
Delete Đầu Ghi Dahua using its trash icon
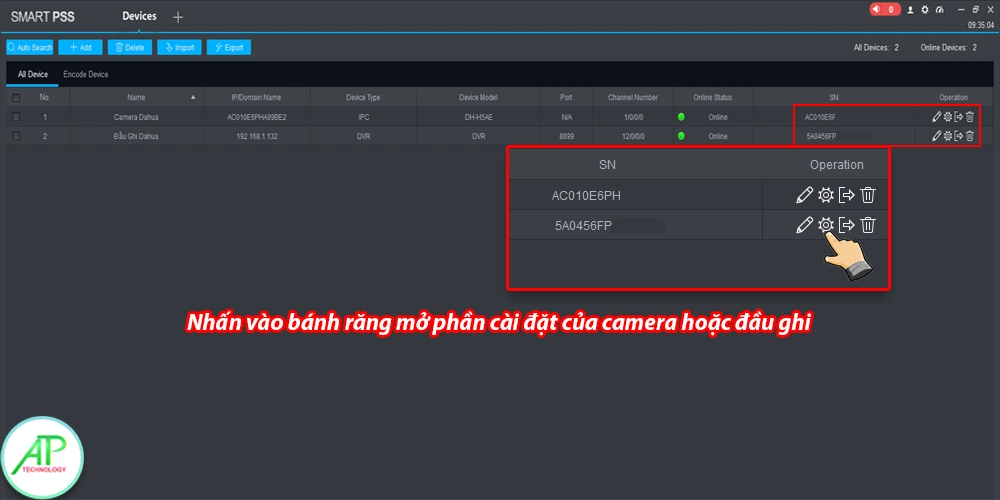(969, 135)
